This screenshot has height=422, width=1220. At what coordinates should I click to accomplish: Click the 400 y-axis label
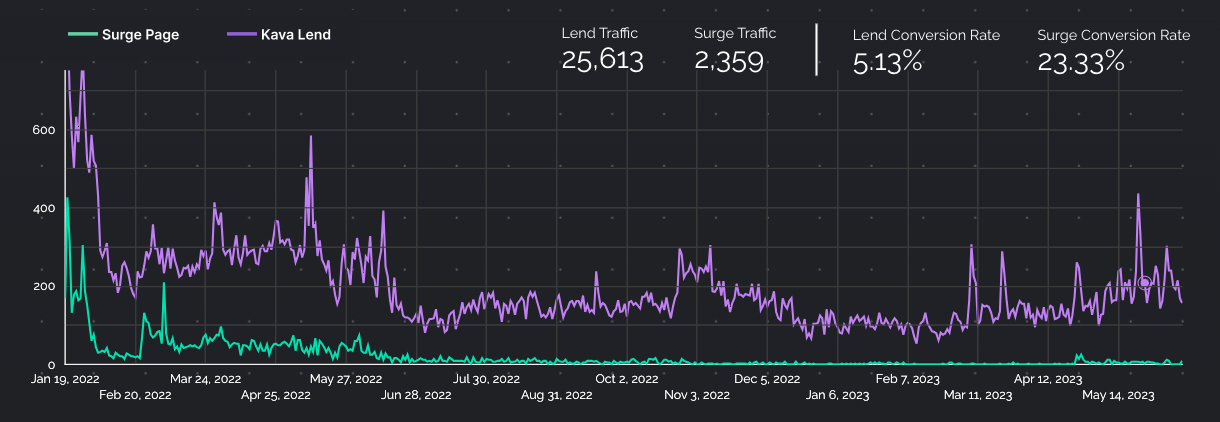pos(40,209)
